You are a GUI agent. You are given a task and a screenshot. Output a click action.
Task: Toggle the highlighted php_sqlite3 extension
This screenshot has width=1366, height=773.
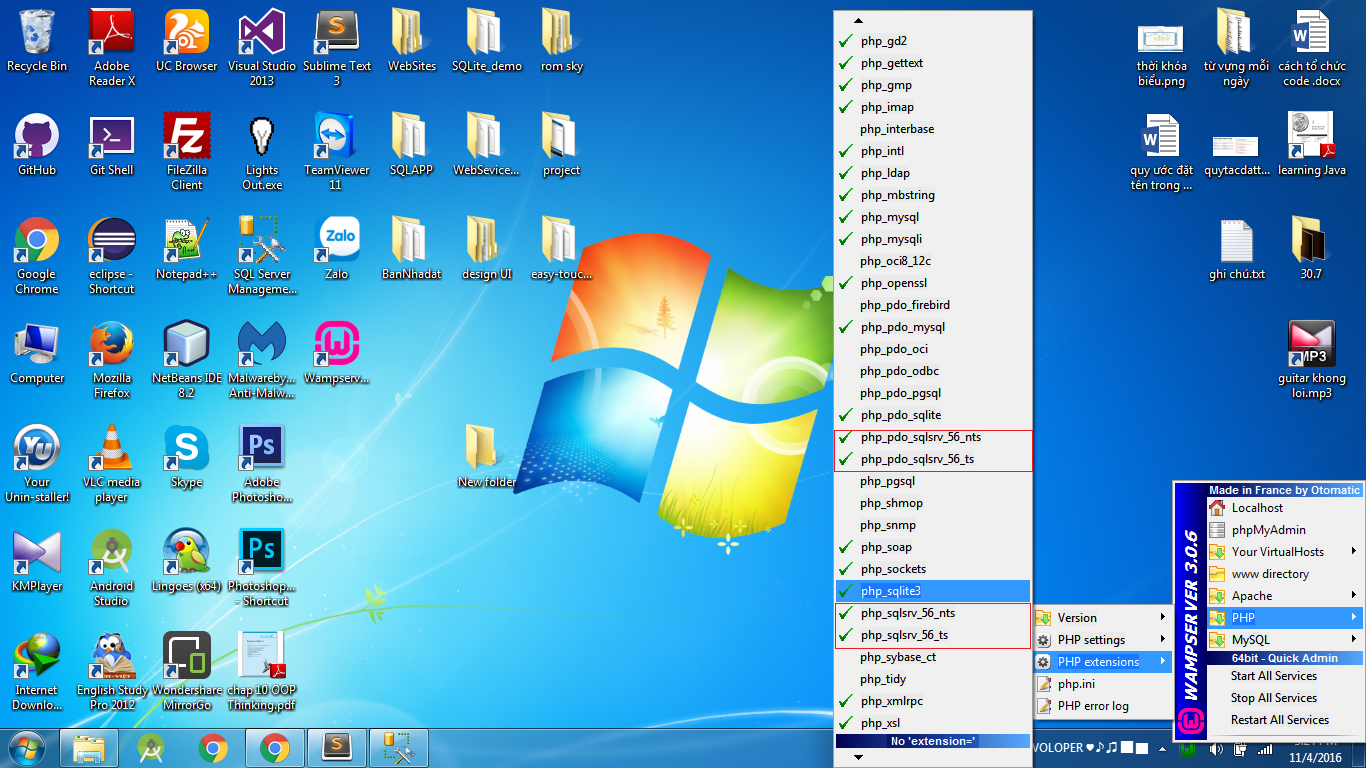point(933,591)
